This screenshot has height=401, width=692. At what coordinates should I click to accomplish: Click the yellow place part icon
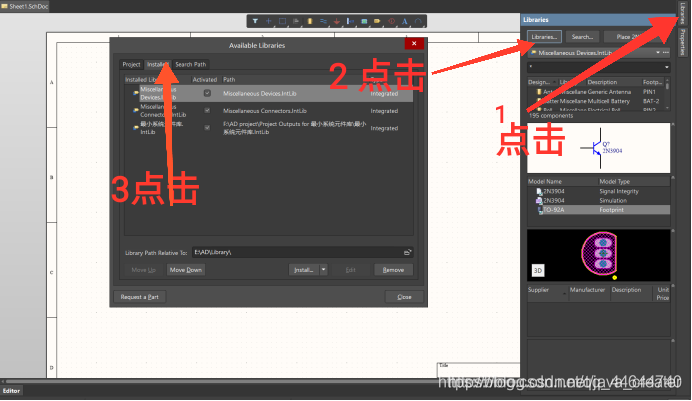pyautogui.click(x=310, y=21)
